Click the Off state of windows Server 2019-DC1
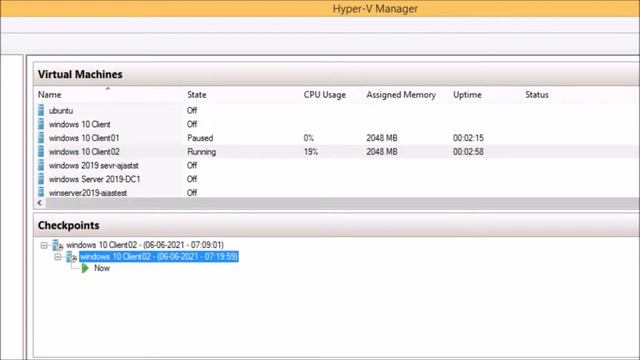 point(192,179)
